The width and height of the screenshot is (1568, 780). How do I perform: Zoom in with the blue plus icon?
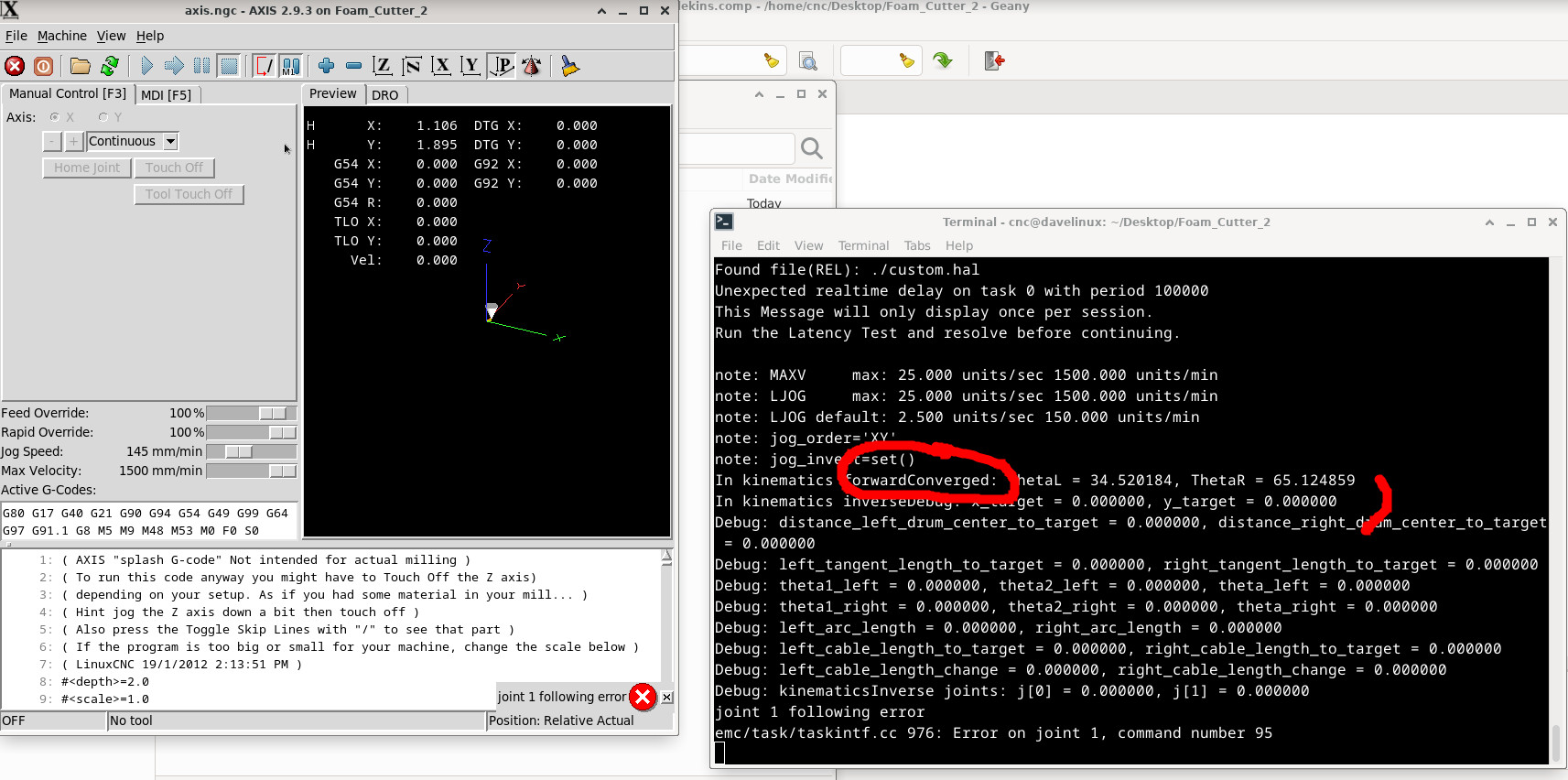coord(326,66)
